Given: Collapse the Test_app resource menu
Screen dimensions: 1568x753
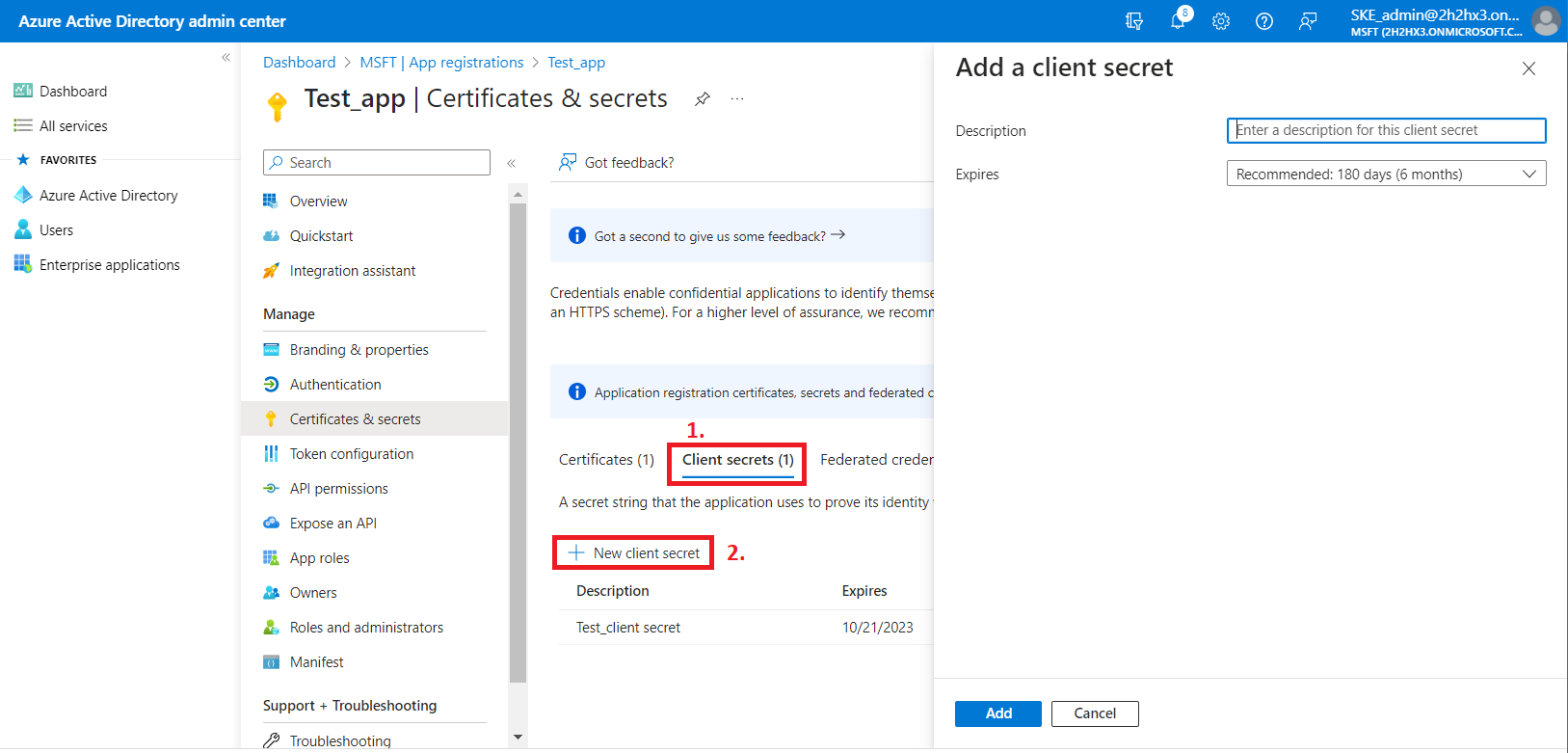Looking at the screenshot, I should pyautogui.click(x=512, y=163).
